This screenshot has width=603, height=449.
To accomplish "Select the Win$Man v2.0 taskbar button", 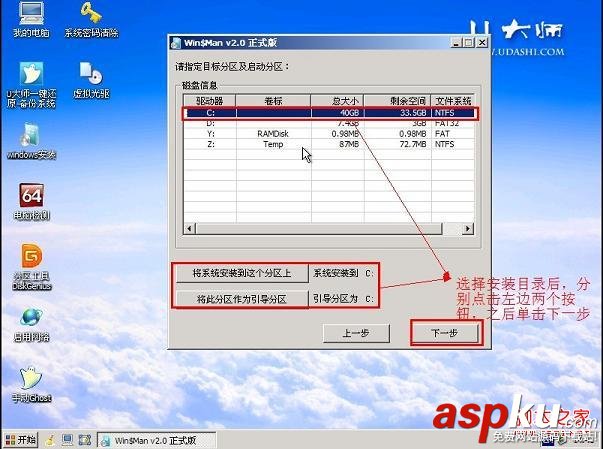I will tap(156, 440).
